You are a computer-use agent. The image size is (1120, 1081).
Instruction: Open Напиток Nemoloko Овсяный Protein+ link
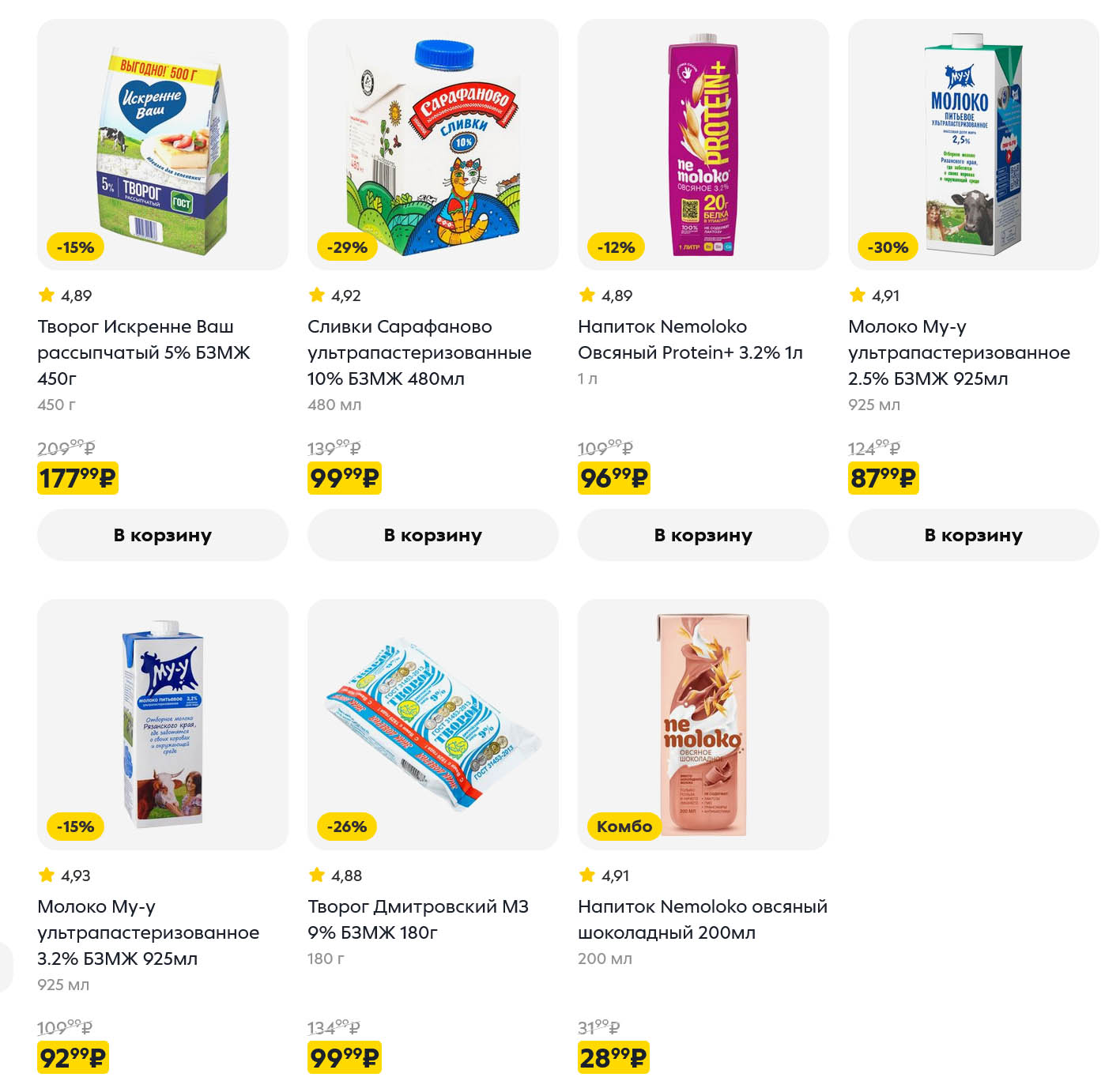(689, 340)
